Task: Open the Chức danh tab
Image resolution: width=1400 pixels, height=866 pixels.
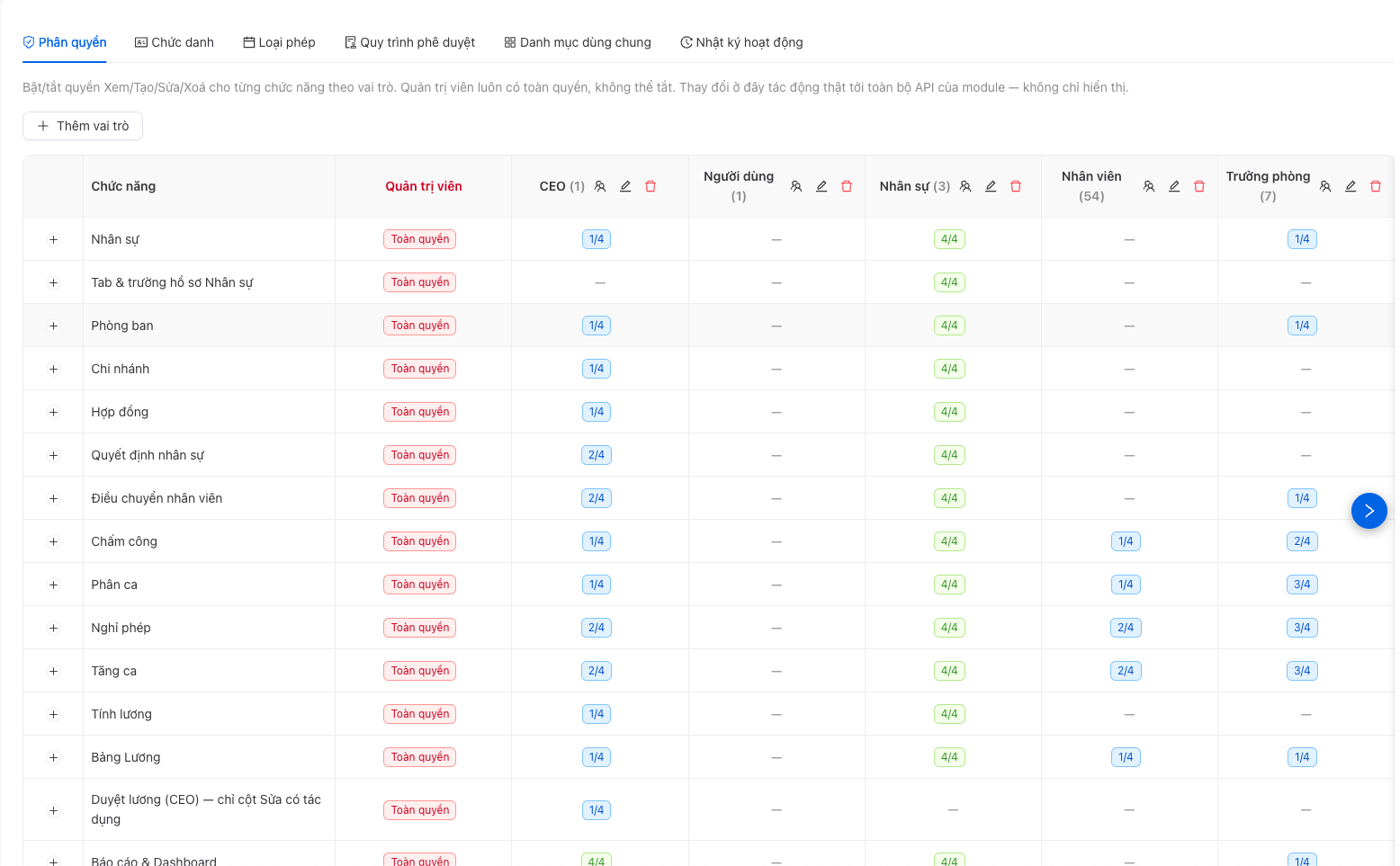Action: (175, 42)
